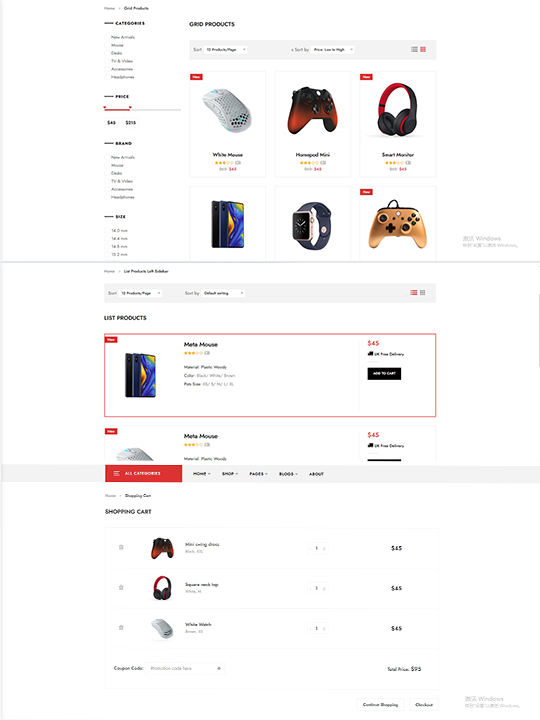Expand the Default sorting dropdown

(223, 293)
